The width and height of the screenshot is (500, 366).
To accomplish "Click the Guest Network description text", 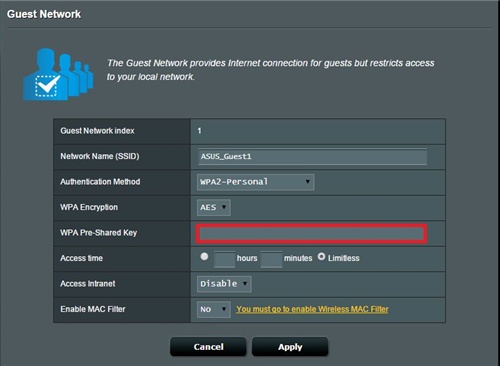I will pyautogui.click(x=270, y=70).
